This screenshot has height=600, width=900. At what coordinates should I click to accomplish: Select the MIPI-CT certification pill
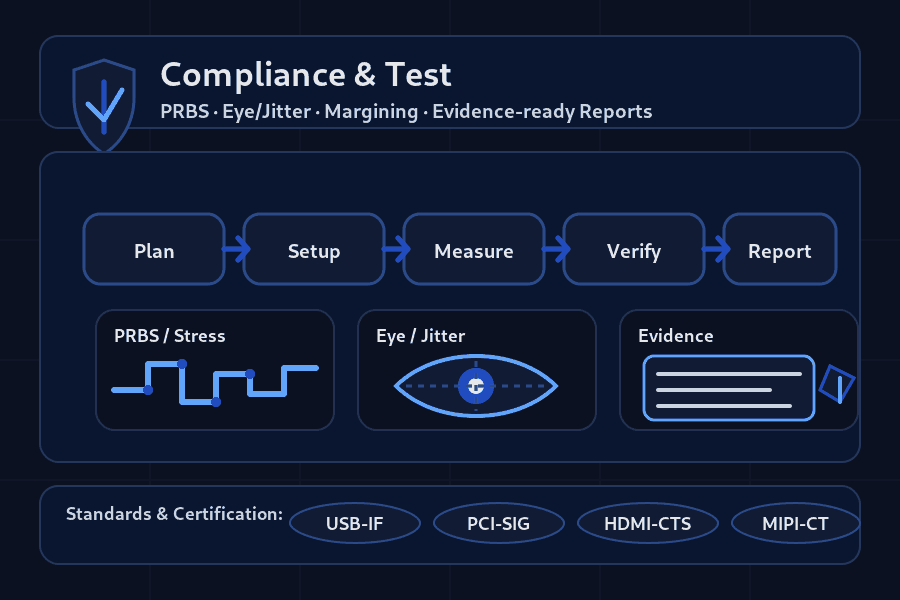pos(796,523)
